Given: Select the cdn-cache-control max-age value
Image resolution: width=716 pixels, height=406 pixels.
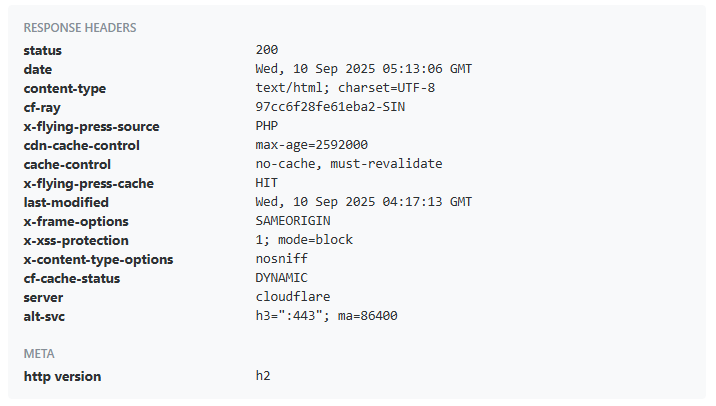Looking at the screenshot, I should pos(311,145).
